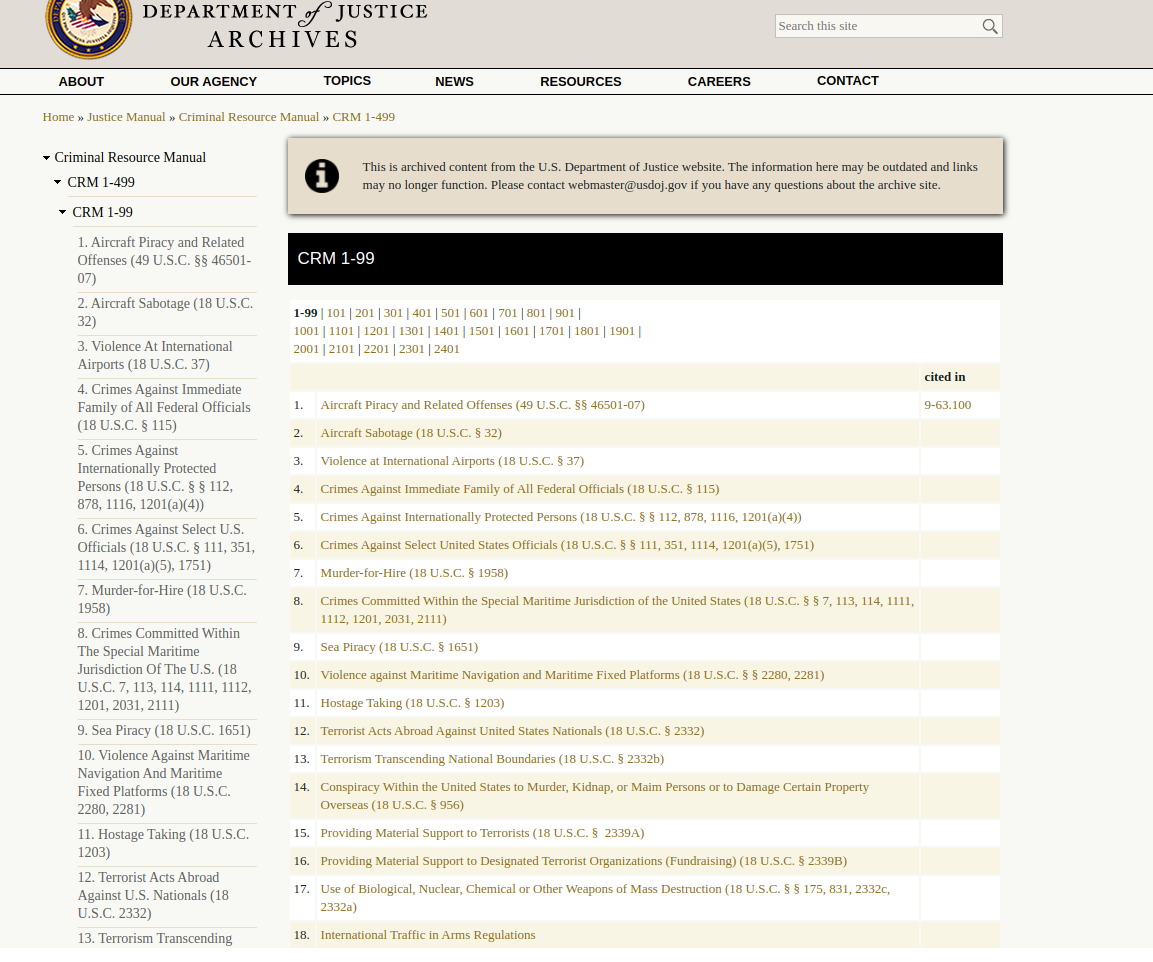Jump to section 501 page link

[x=450, y=313]
